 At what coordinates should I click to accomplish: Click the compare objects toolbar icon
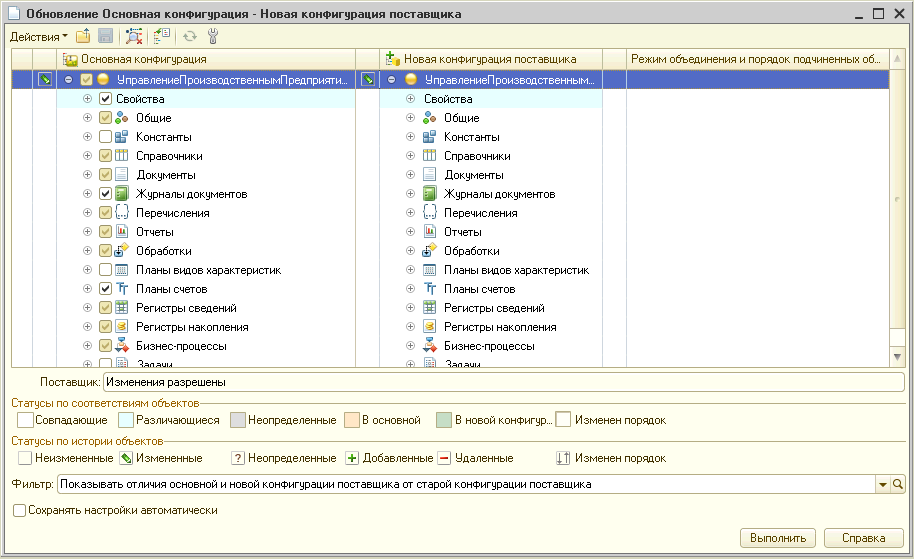[162, 36]
